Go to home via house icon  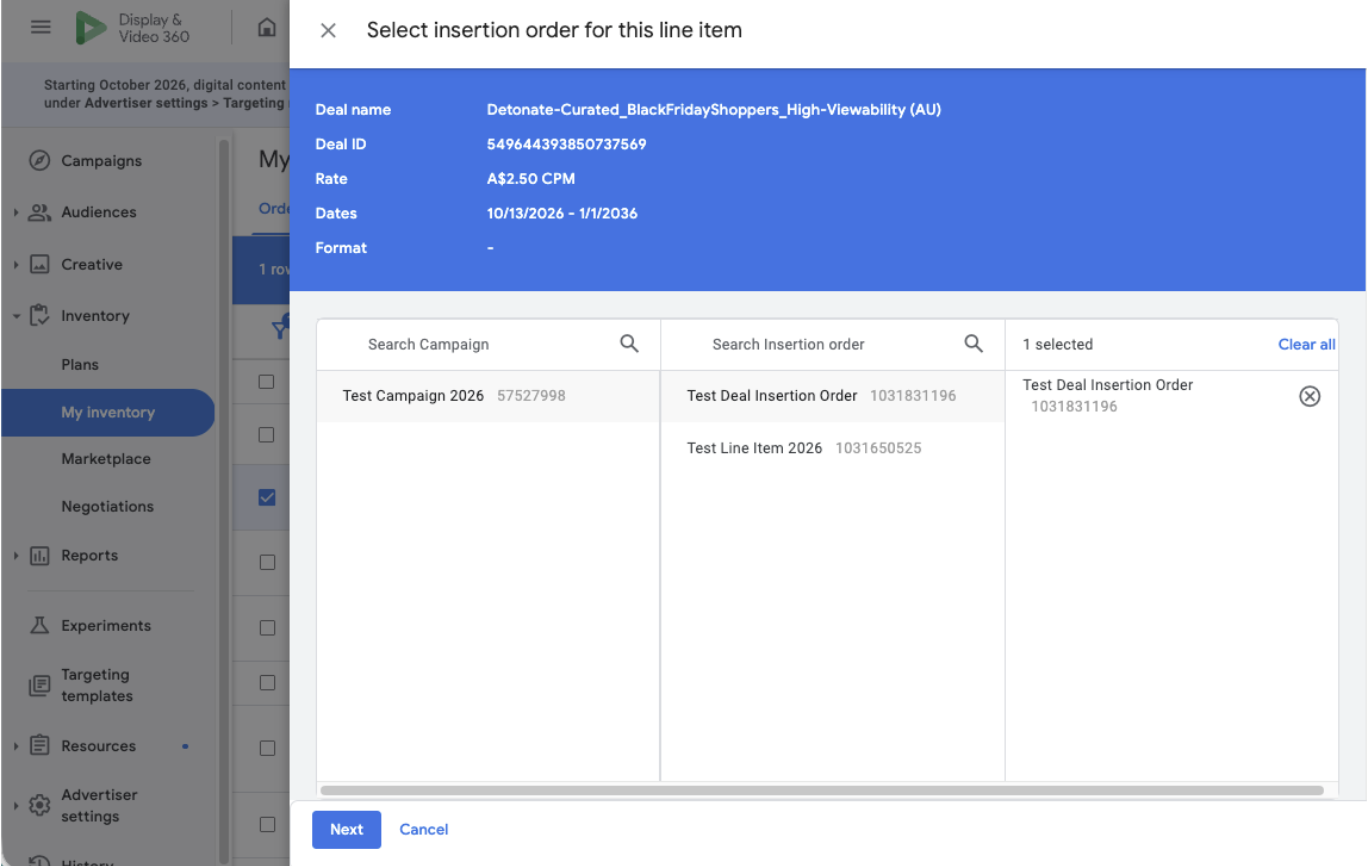(x=267, y=28)
